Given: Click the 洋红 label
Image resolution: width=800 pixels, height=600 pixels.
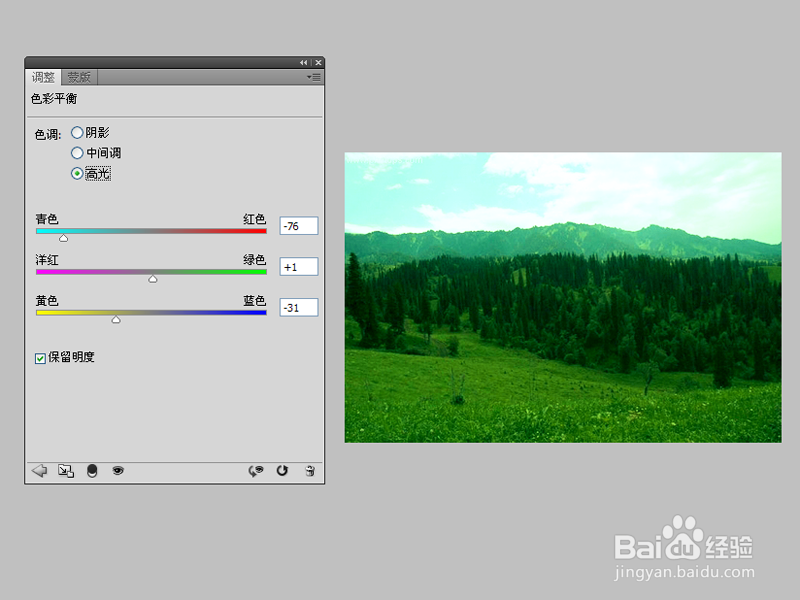Looking at the screenshot, I should [47, 260].
